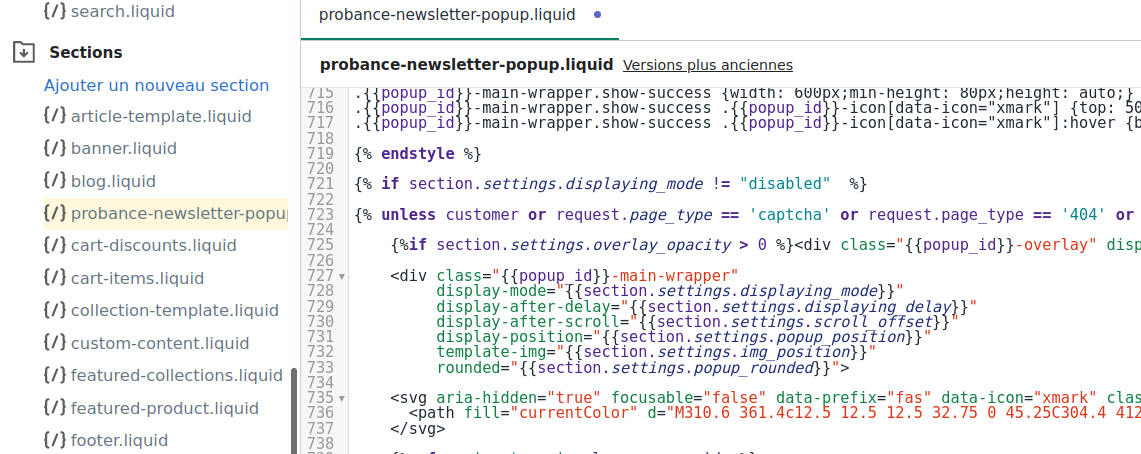This screenshot has height=454, width=1141.
Task: Click Ajouter un nouveau section link
Action: [156, 85]
